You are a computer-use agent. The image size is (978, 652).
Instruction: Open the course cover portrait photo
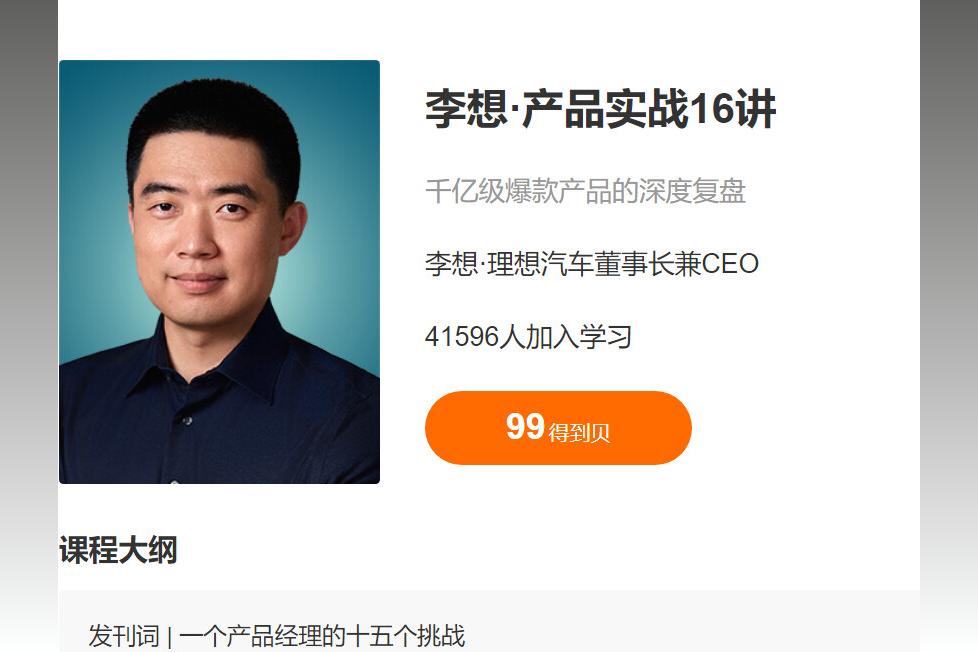(x=219, y=271)
